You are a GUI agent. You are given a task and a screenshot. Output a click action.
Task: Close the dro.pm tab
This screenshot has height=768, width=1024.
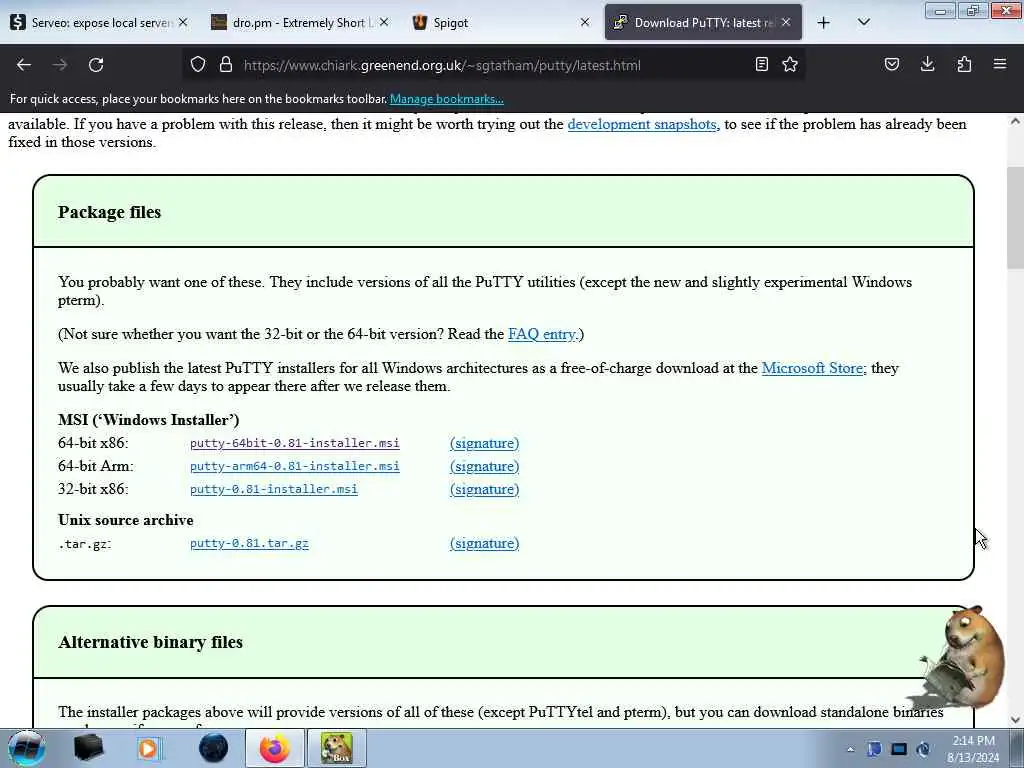coord(384,23)
